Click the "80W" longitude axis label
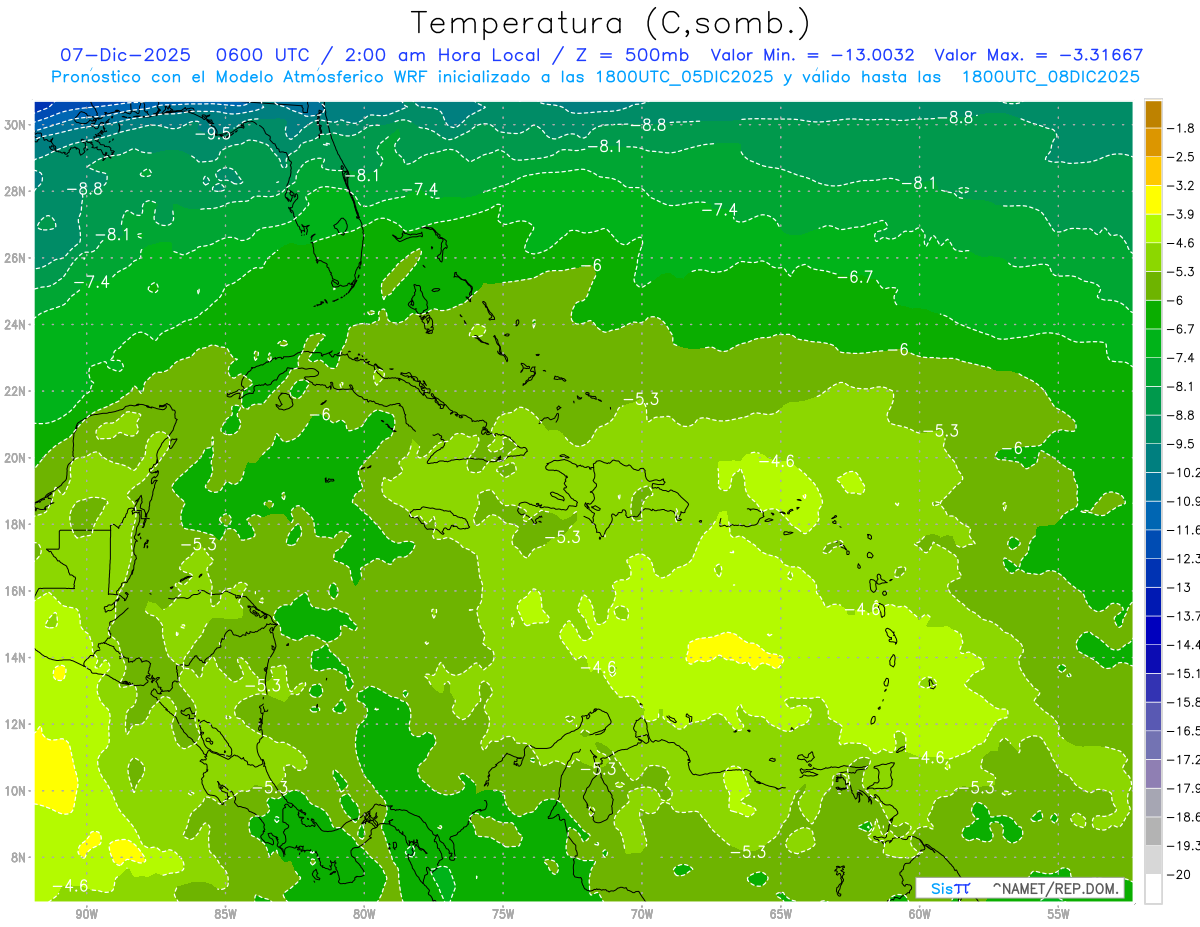Image resolution: width=1200 pixels, height=927 pixels. 364,914
